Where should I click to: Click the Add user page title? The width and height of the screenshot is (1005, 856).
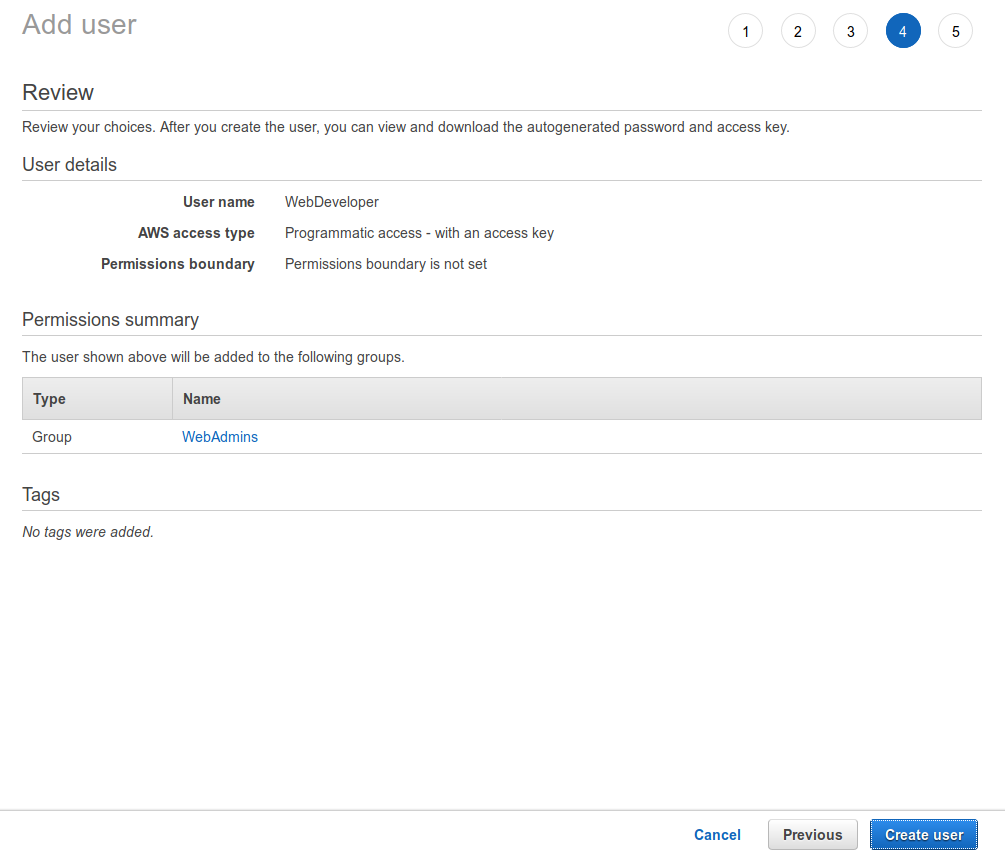79,25
